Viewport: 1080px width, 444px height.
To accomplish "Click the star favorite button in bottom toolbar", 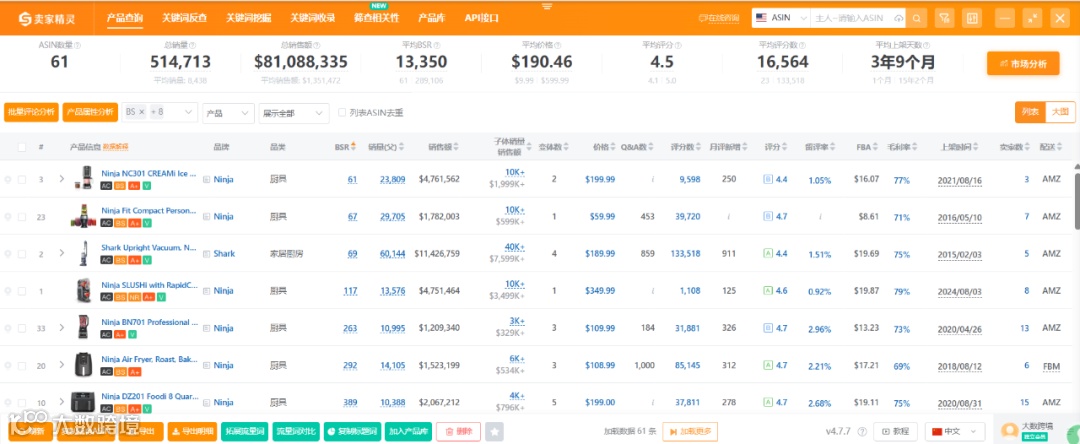I will click(x=494, y=432).
